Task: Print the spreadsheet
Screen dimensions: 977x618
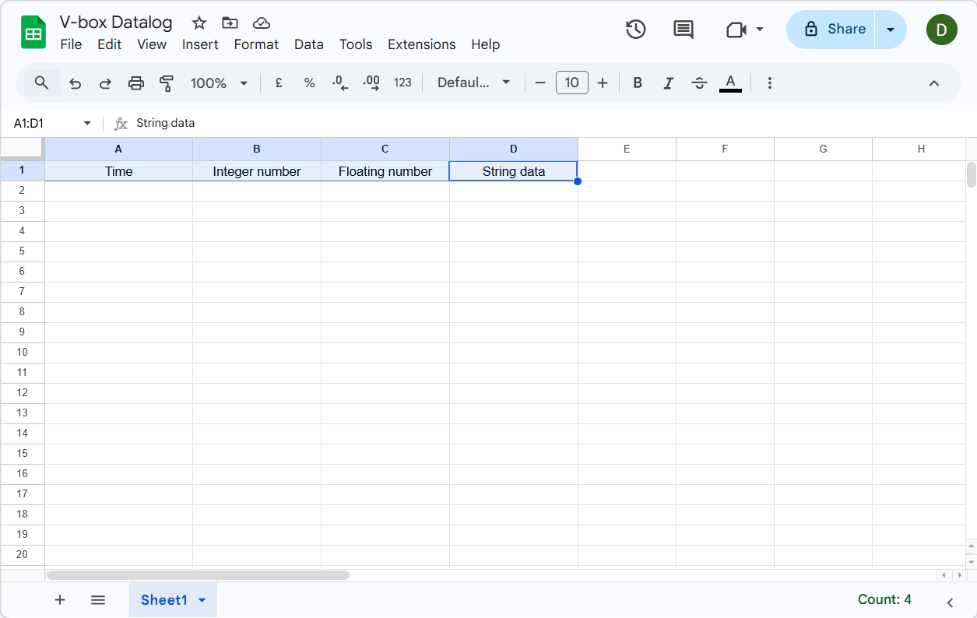Action: [x=136, y=83]
